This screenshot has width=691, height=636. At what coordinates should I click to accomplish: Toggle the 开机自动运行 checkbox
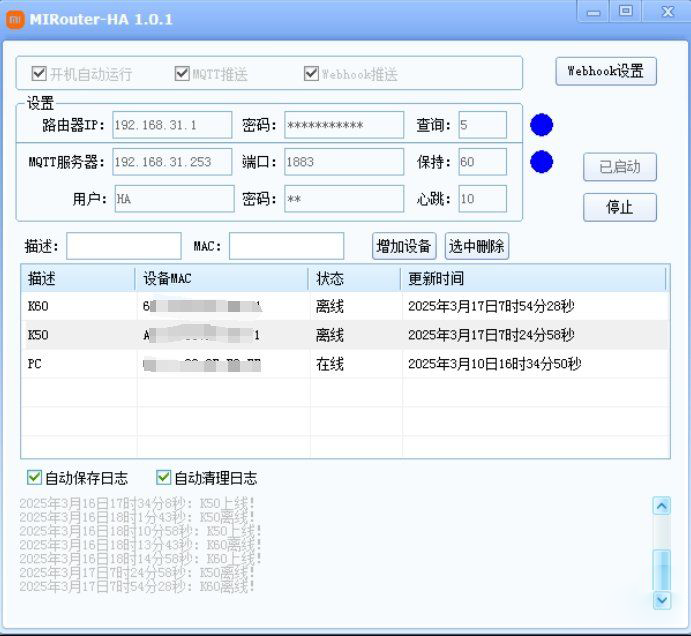tap(39, 74)
